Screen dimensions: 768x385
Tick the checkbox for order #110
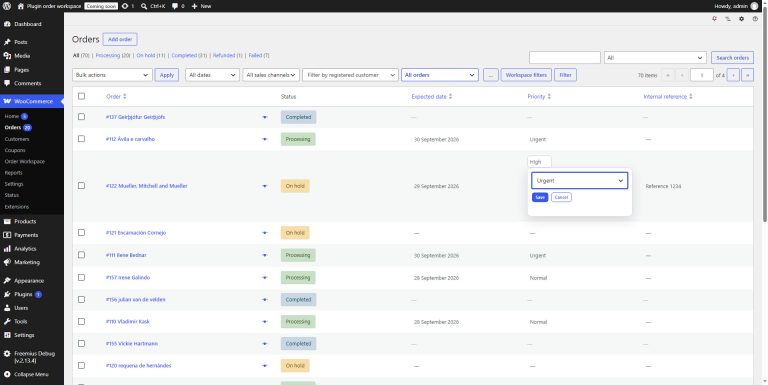[x=81, y=321]
